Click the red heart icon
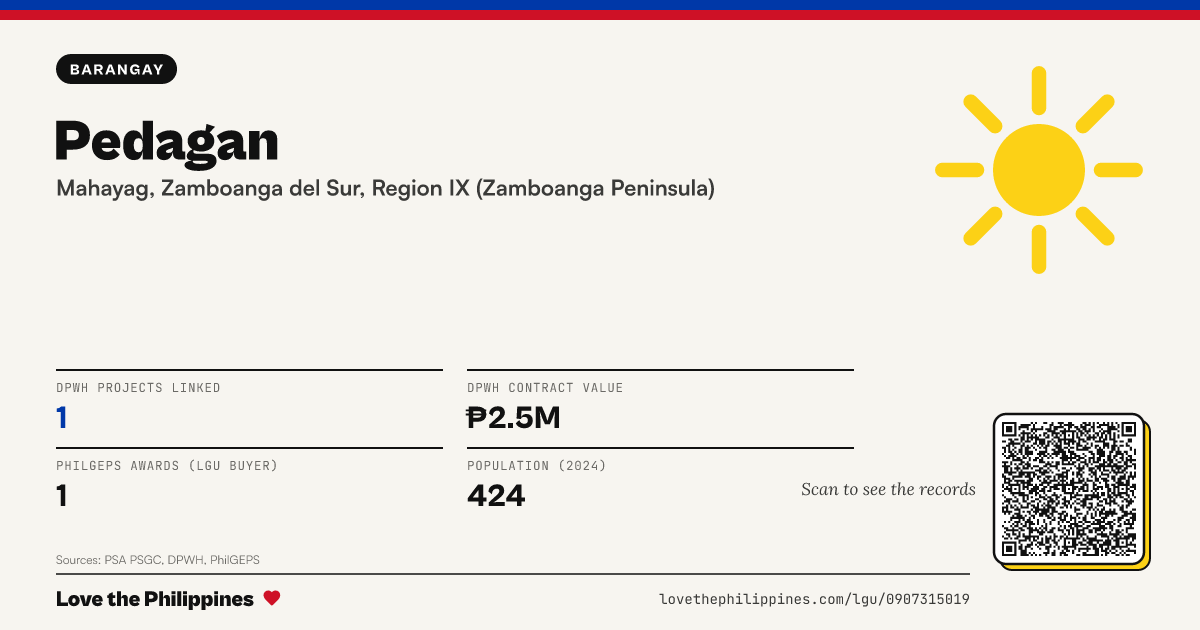Screen dimensions: 1200x630 pyautogui.click(x=272, y=598)
